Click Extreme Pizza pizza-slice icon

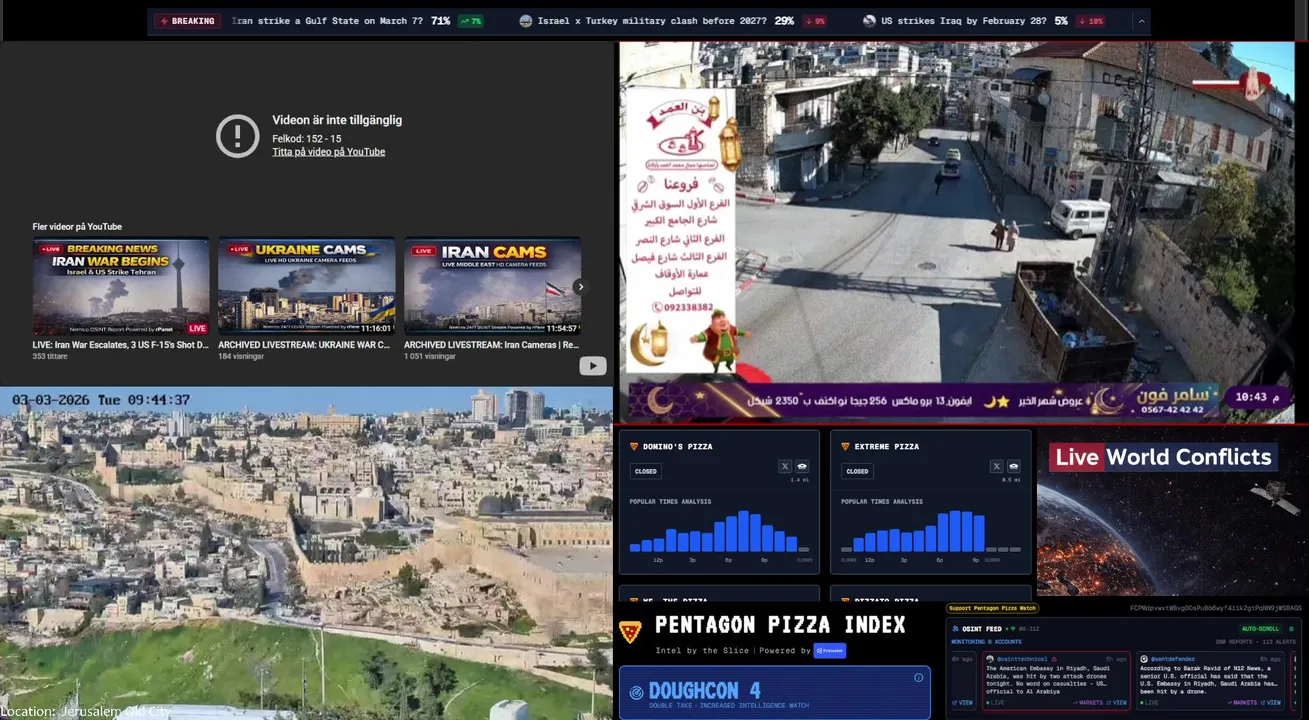point(846,446)
